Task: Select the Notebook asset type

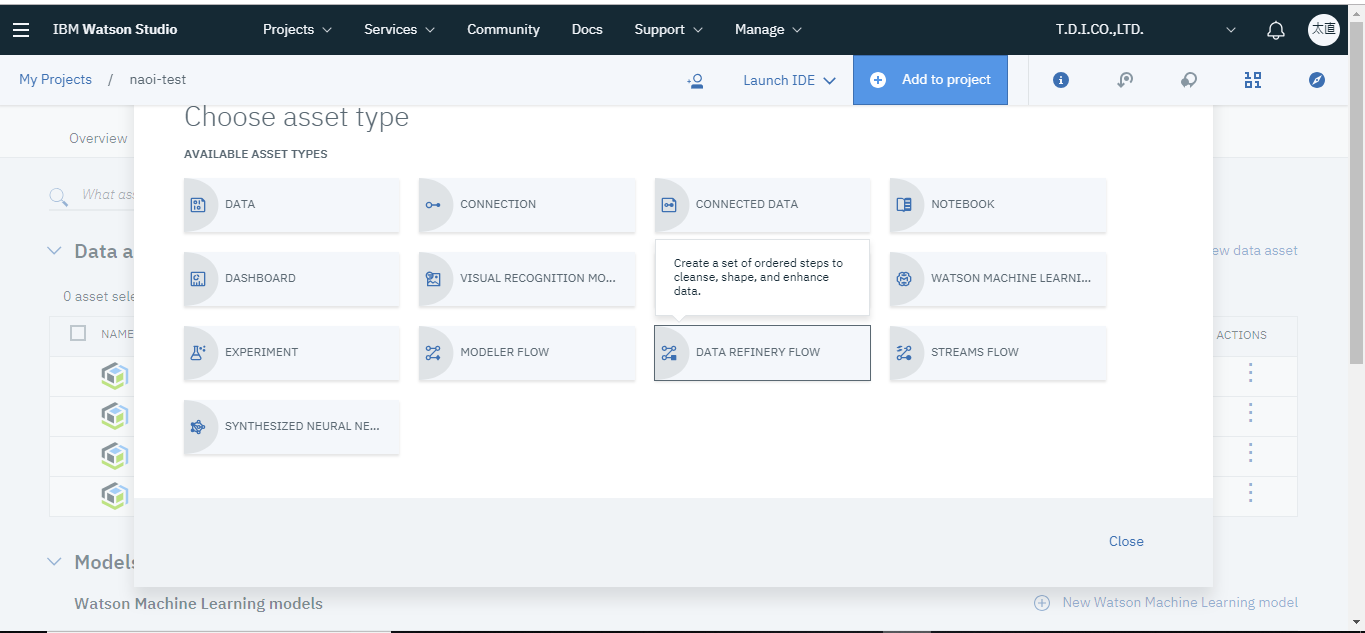Action: coord(997,204)
